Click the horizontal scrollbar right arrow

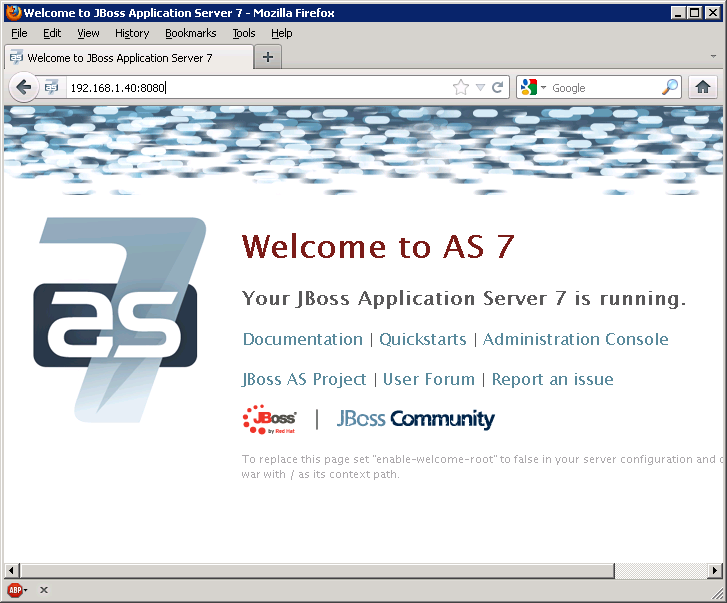[x=714, y=570]
